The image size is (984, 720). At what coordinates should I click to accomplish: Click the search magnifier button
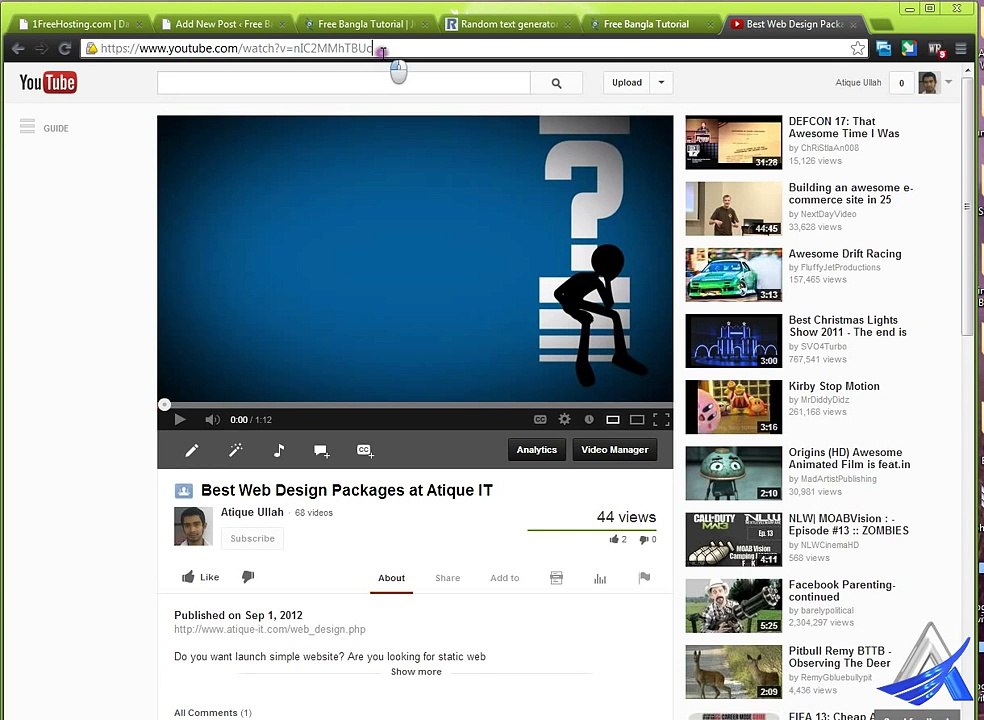557,83
